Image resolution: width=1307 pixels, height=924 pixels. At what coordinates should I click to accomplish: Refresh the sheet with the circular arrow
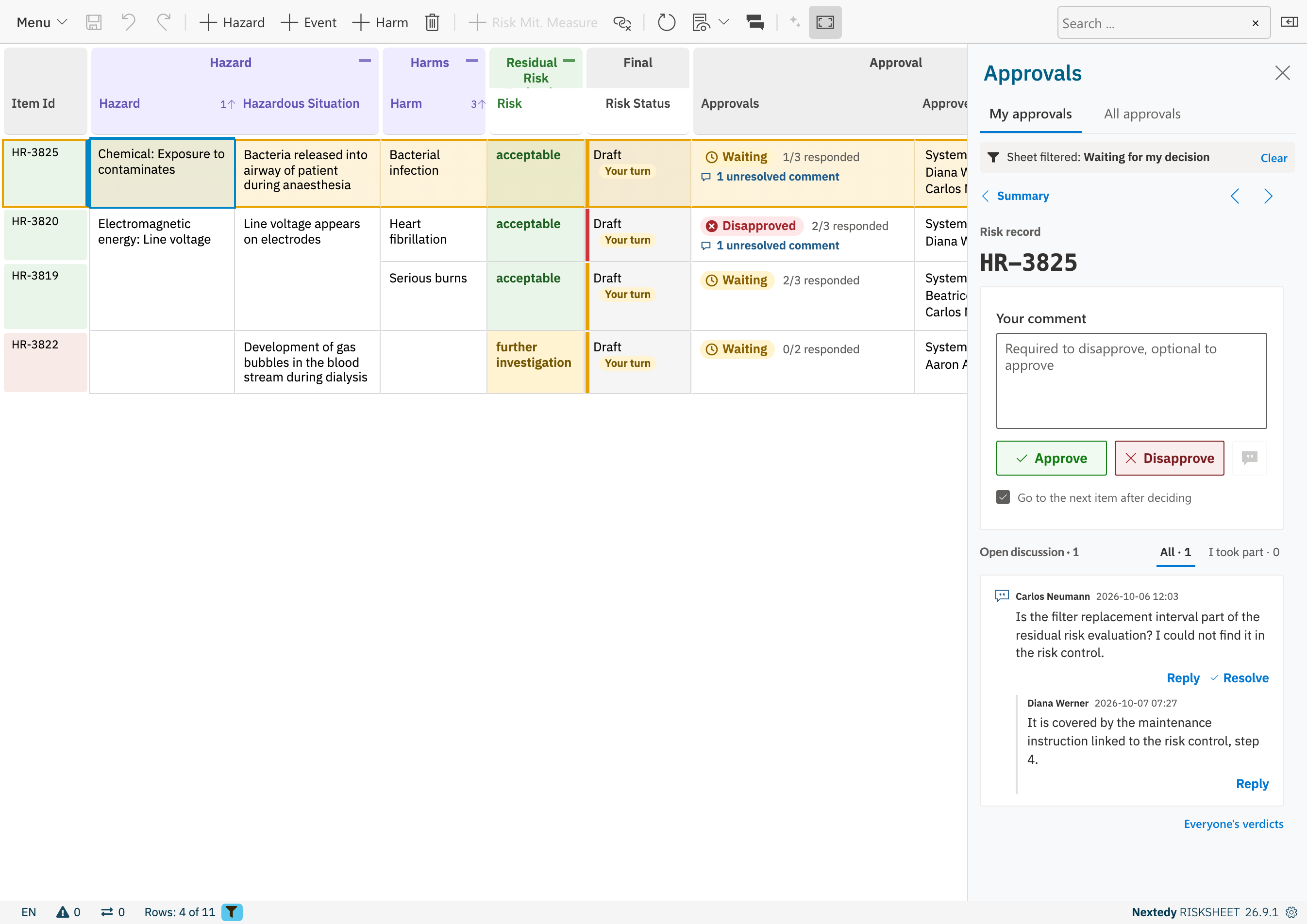coord(666,23)
